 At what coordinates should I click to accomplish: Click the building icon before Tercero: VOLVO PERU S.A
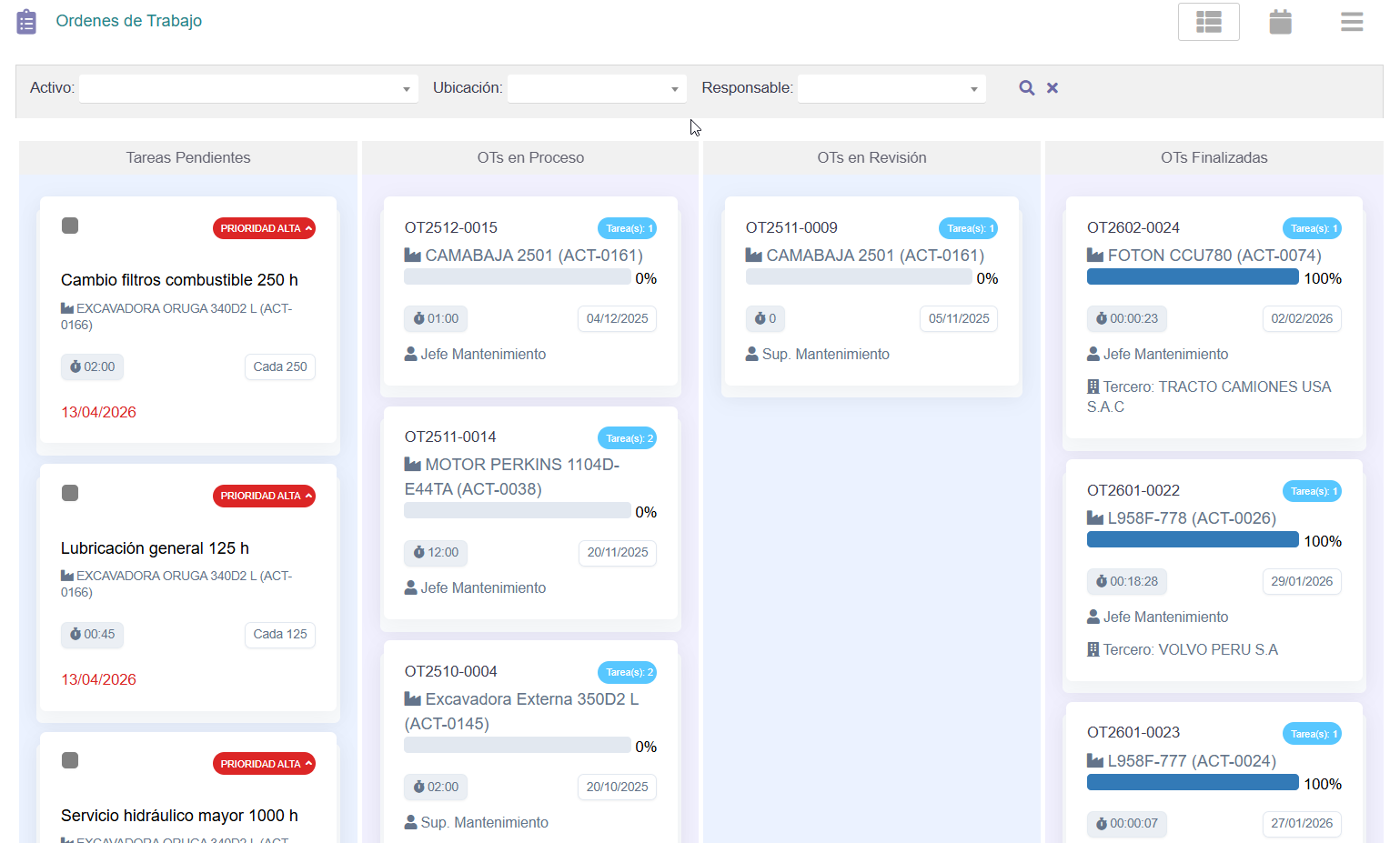click(1095, 648)
